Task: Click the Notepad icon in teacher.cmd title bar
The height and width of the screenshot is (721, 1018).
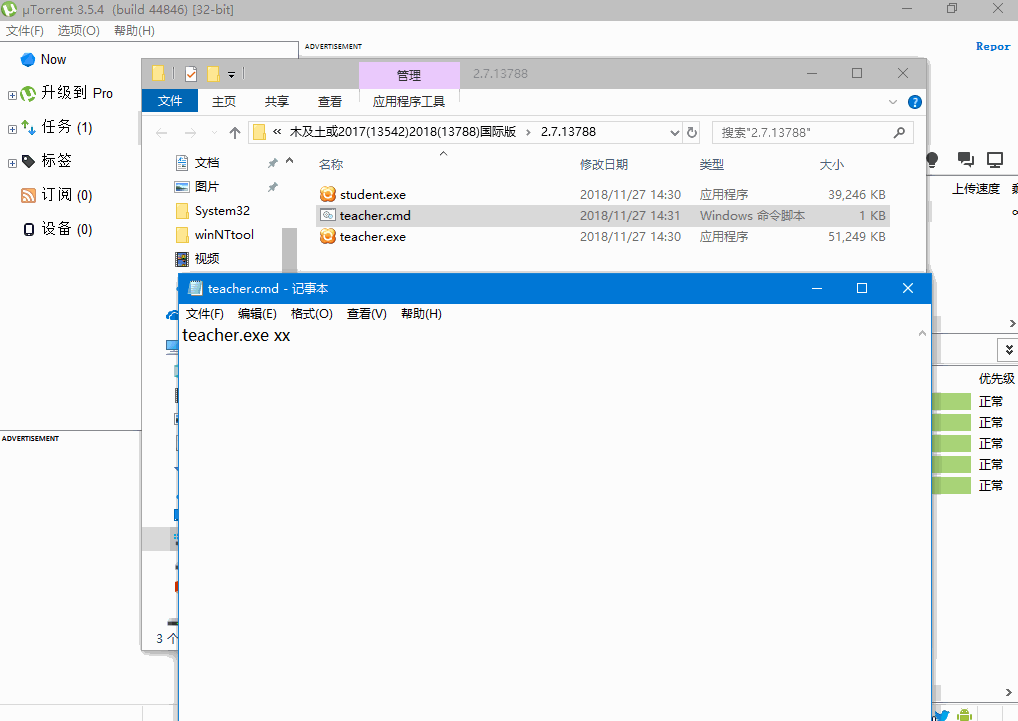Action: 195,288
